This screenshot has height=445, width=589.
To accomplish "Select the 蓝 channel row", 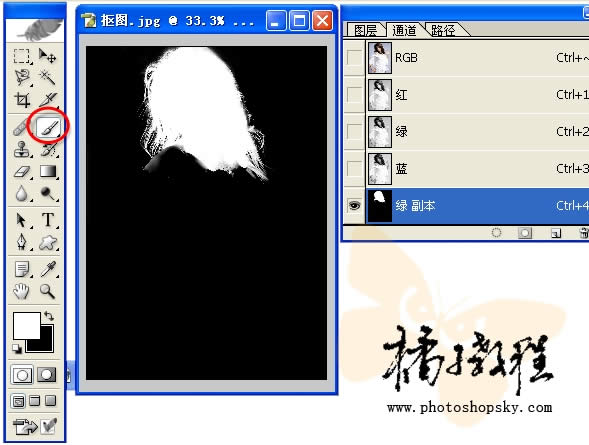I will click(477, 168).
